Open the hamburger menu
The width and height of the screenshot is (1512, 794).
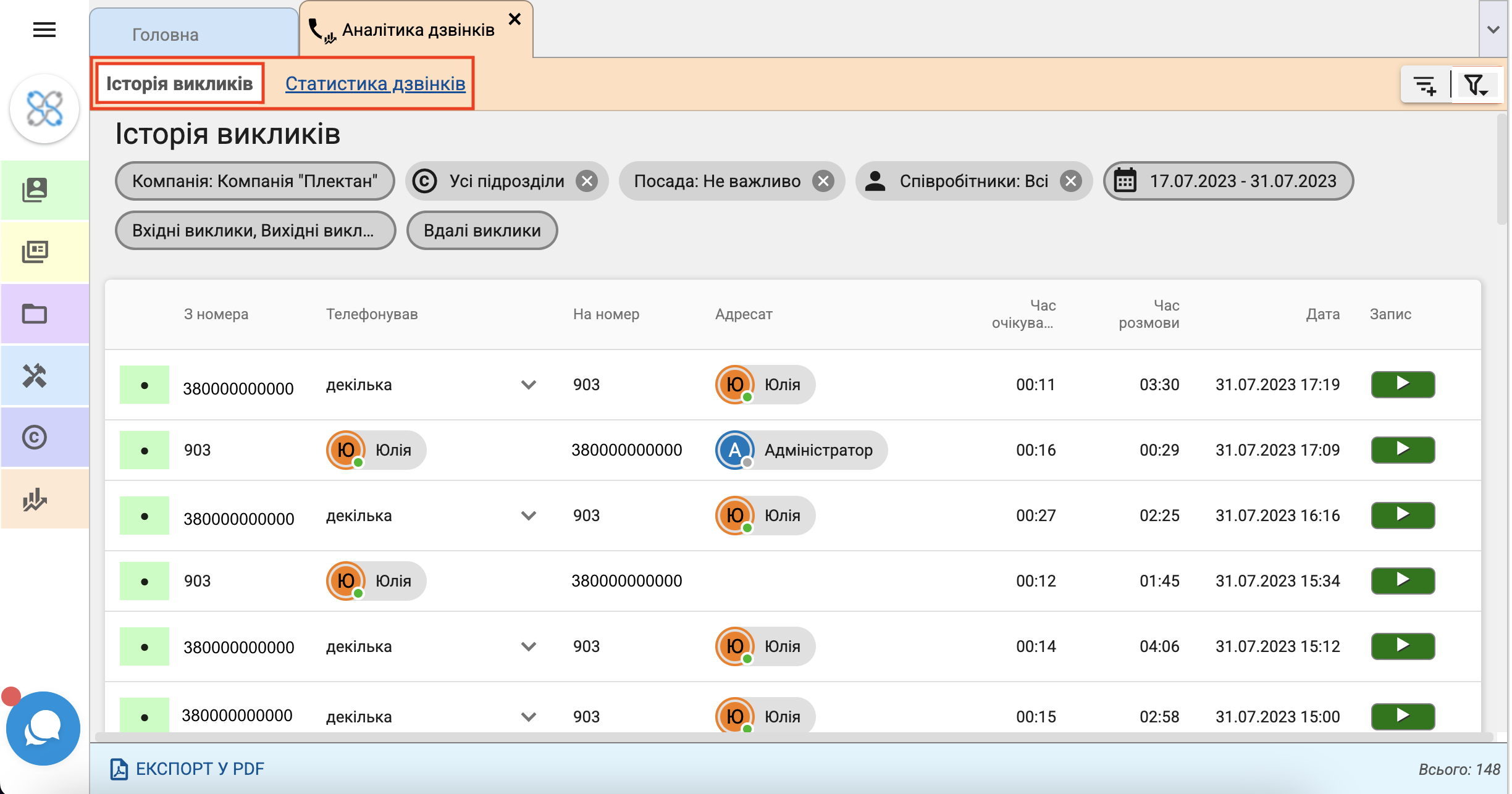[x=44, y=30]
